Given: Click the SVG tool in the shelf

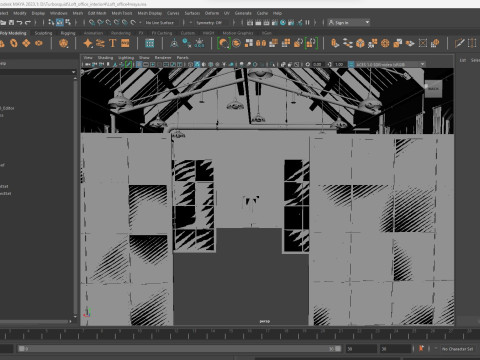Looking at the screenshot, I should [125, 43].
